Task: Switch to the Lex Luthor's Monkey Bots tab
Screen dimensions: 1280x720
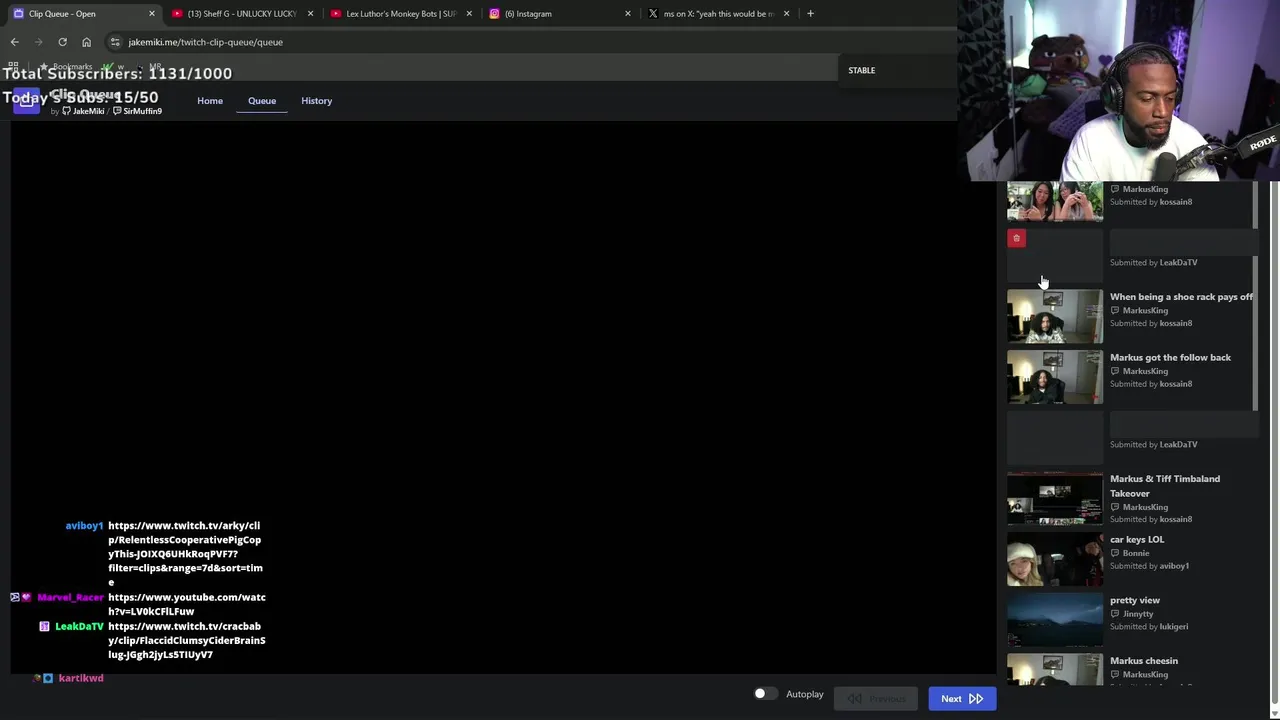Action: (x=400, y=14)
